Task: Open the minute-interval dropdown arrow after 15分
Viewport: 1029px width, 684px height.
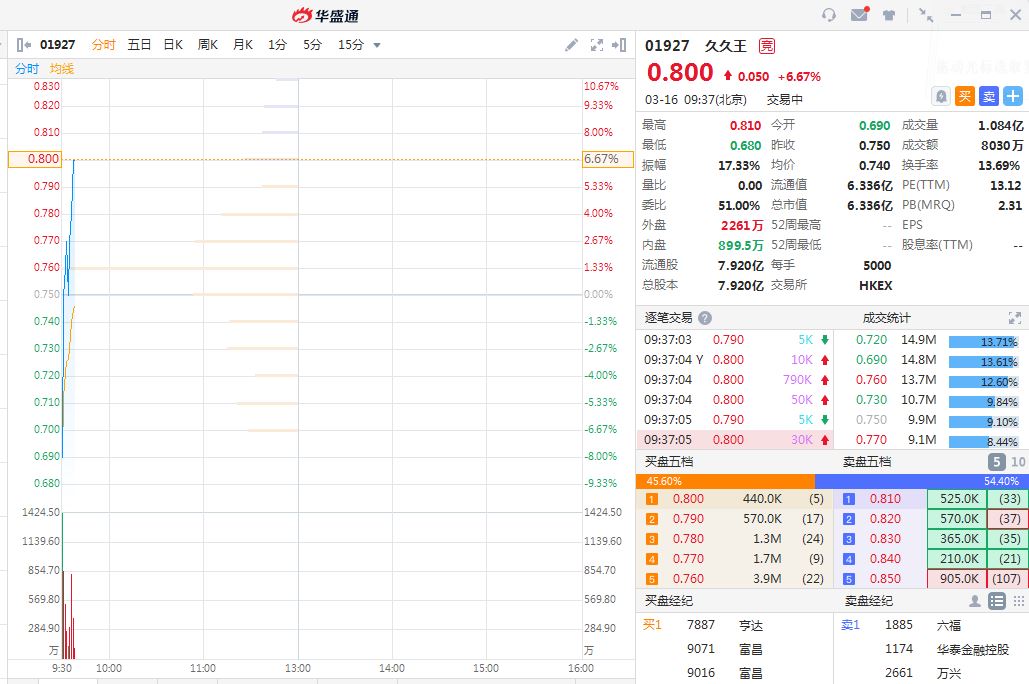Action: [x=377, y=45]
